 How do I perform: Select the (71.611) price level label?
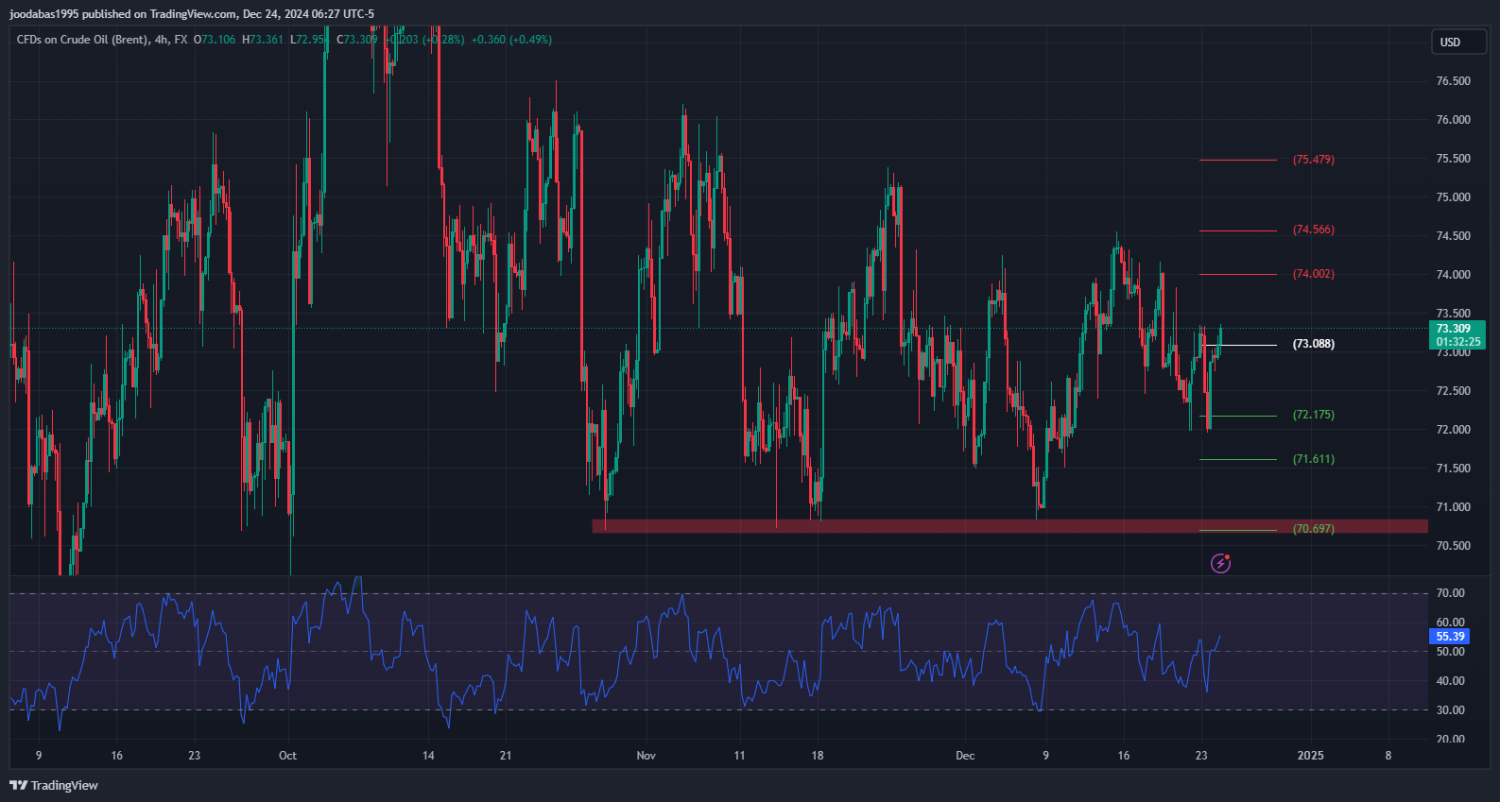pos(1313,459)
